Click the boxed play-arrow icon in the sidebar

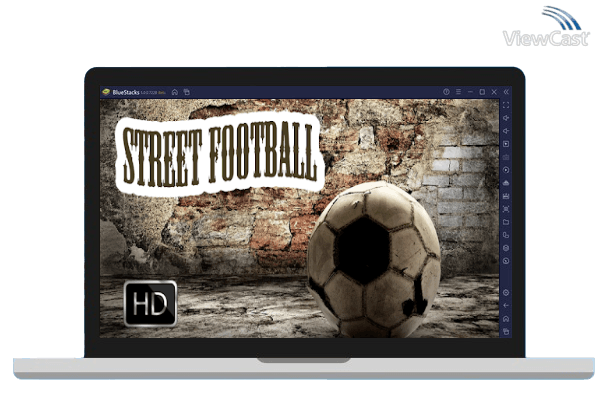506,144
